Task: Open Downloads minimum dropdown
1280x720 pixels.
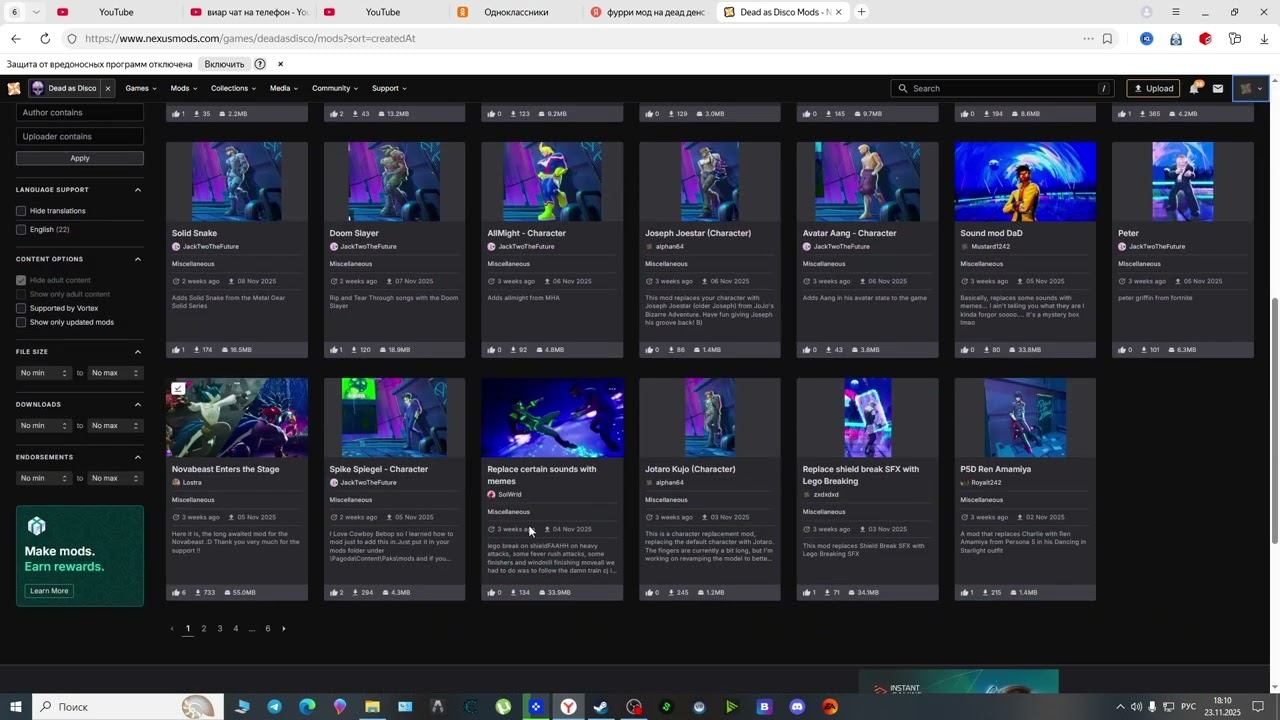Action: click(x=44, y=426)
